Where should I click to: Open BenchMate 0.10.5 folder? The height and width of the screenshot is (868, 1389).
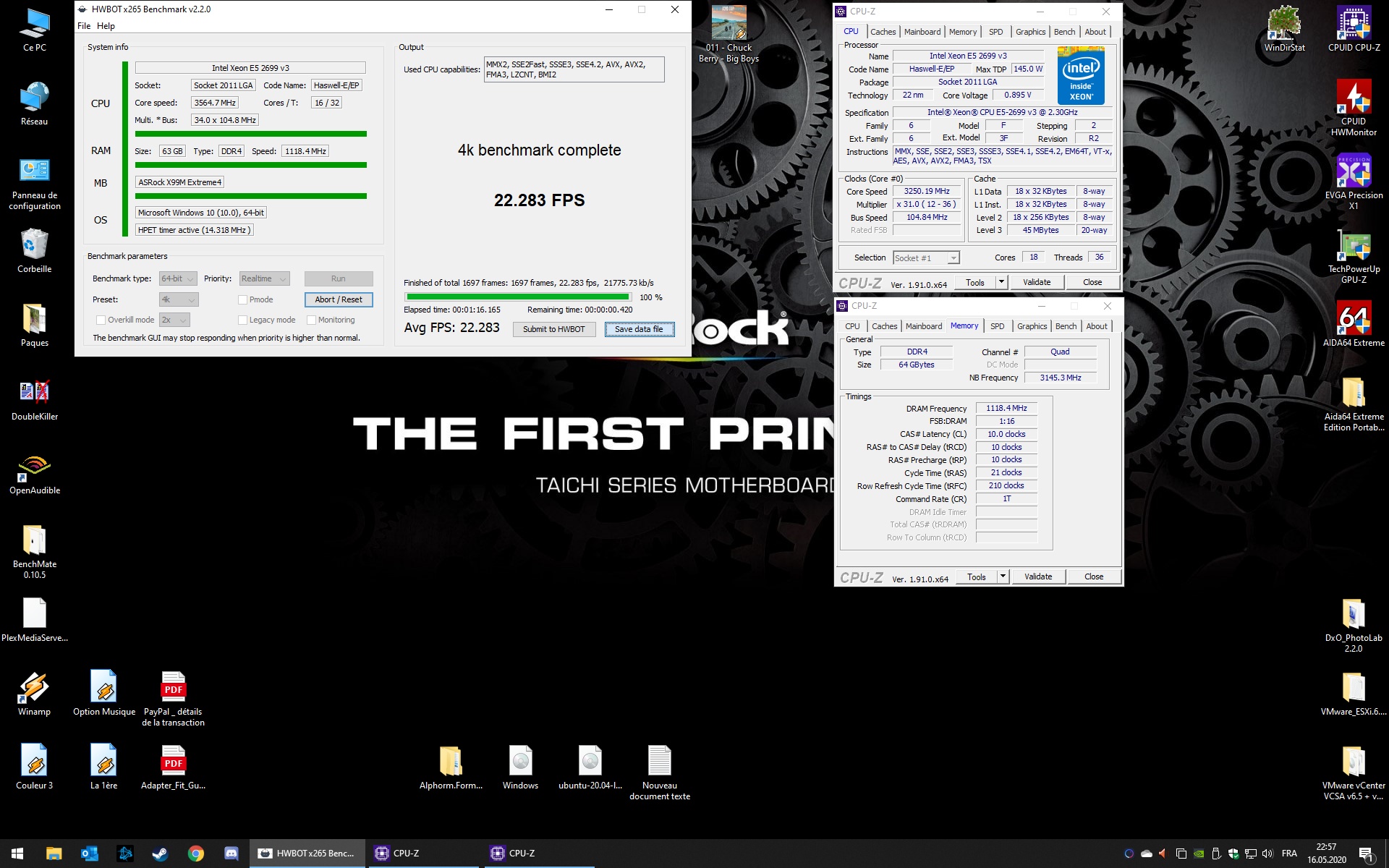point(34,551)
